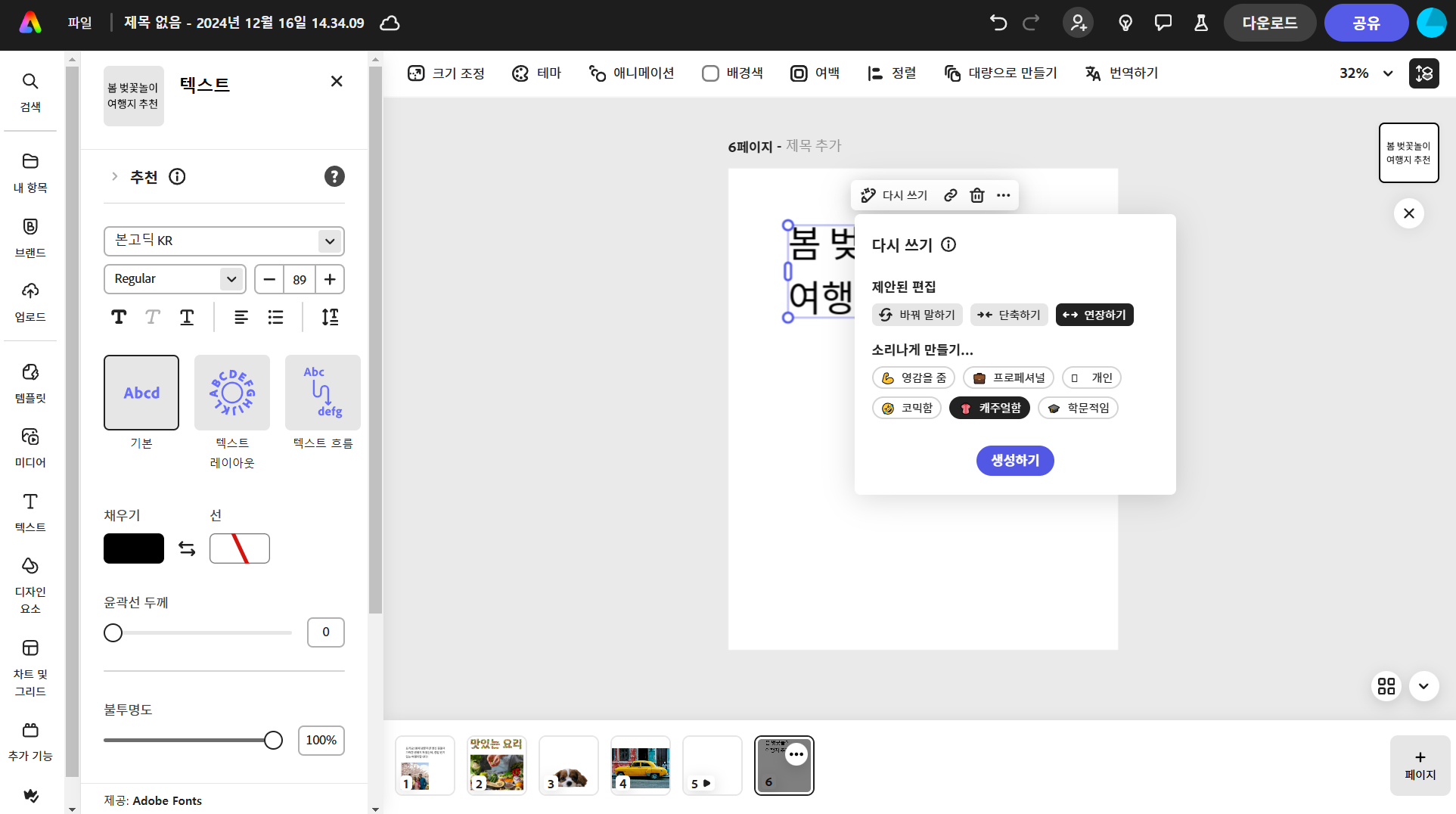Open the 디자인 요소 panel
The width and height of the screenshot is (1456, 814).
coord(30,585)
